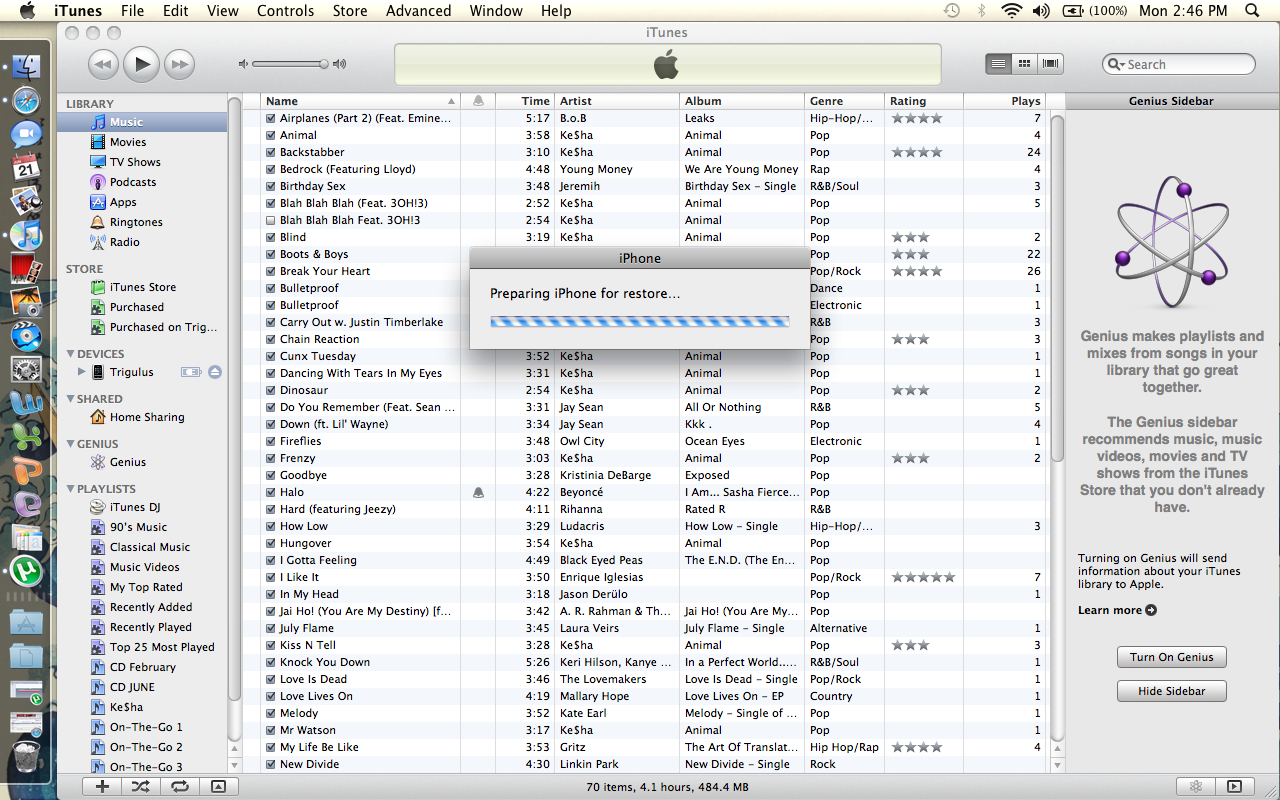
Task: Click the volume slider knob
Action: point(324,64)
